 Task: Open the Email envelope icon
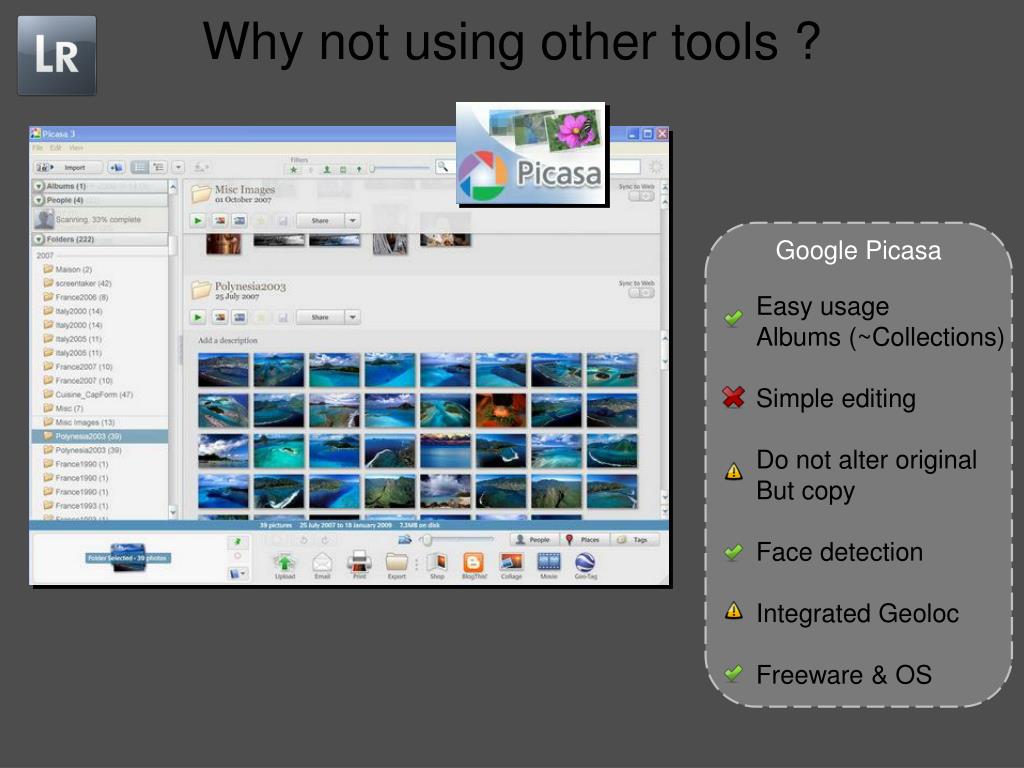click(322, 562)
